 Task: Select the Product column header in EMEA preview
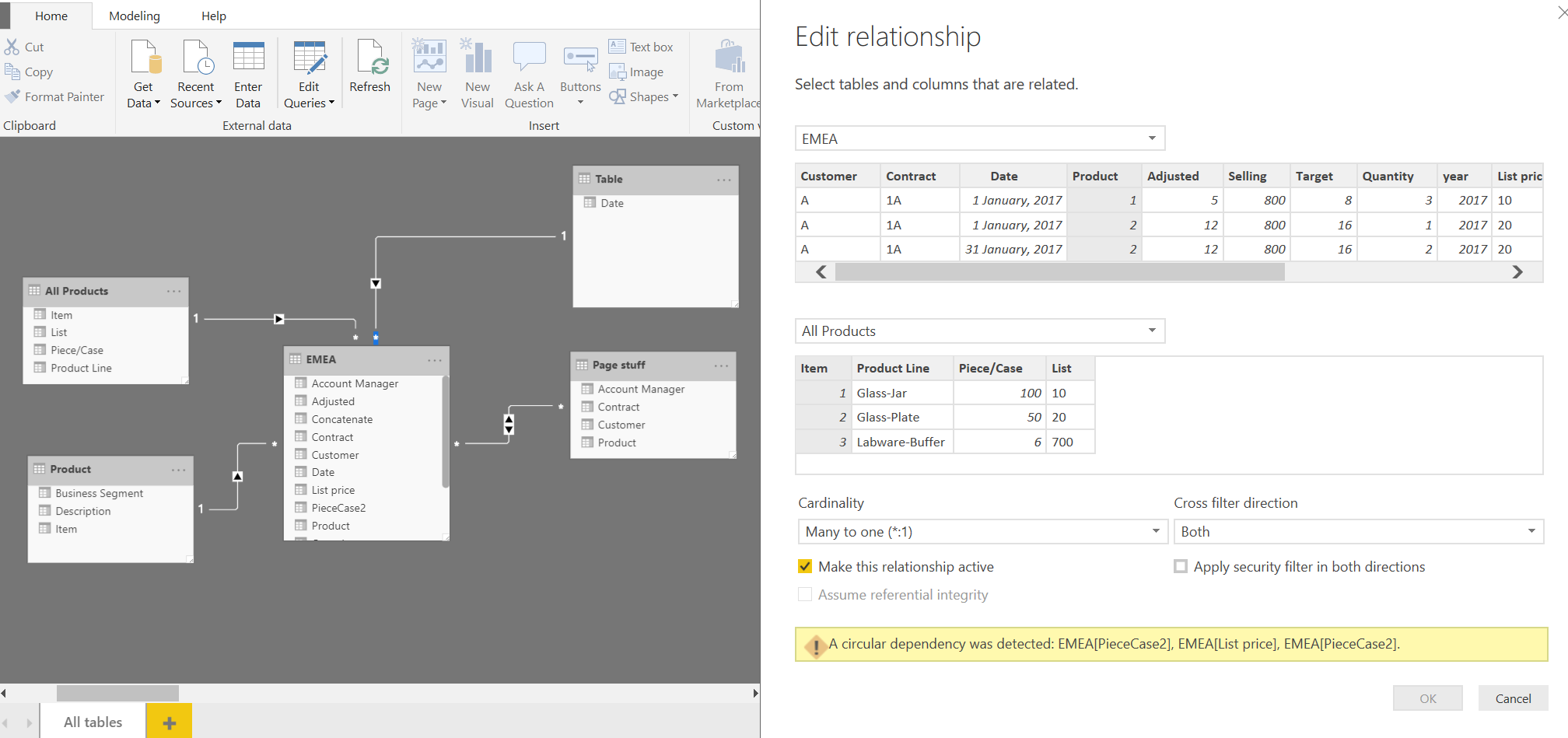click(x=1102, y=176)
